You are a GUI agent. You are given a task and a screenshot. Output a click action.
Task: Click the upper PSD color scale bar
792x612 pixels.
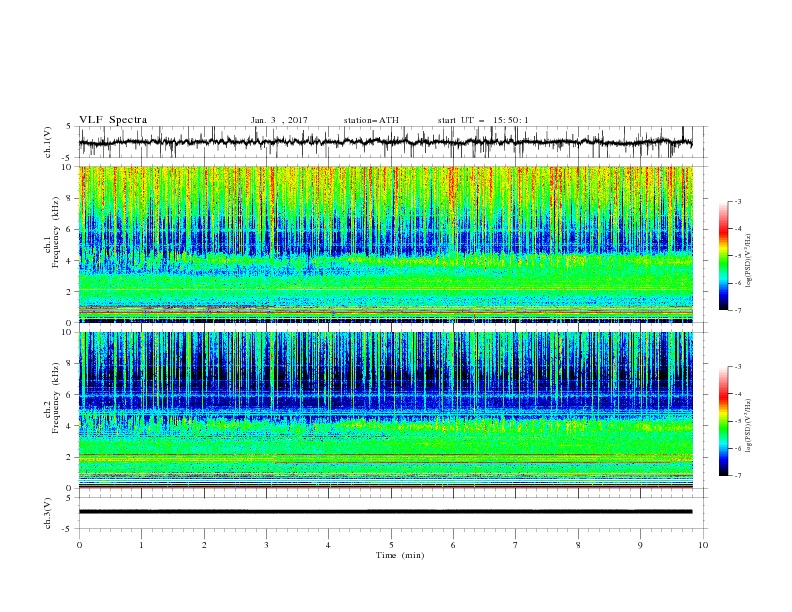tap(723, 256)
